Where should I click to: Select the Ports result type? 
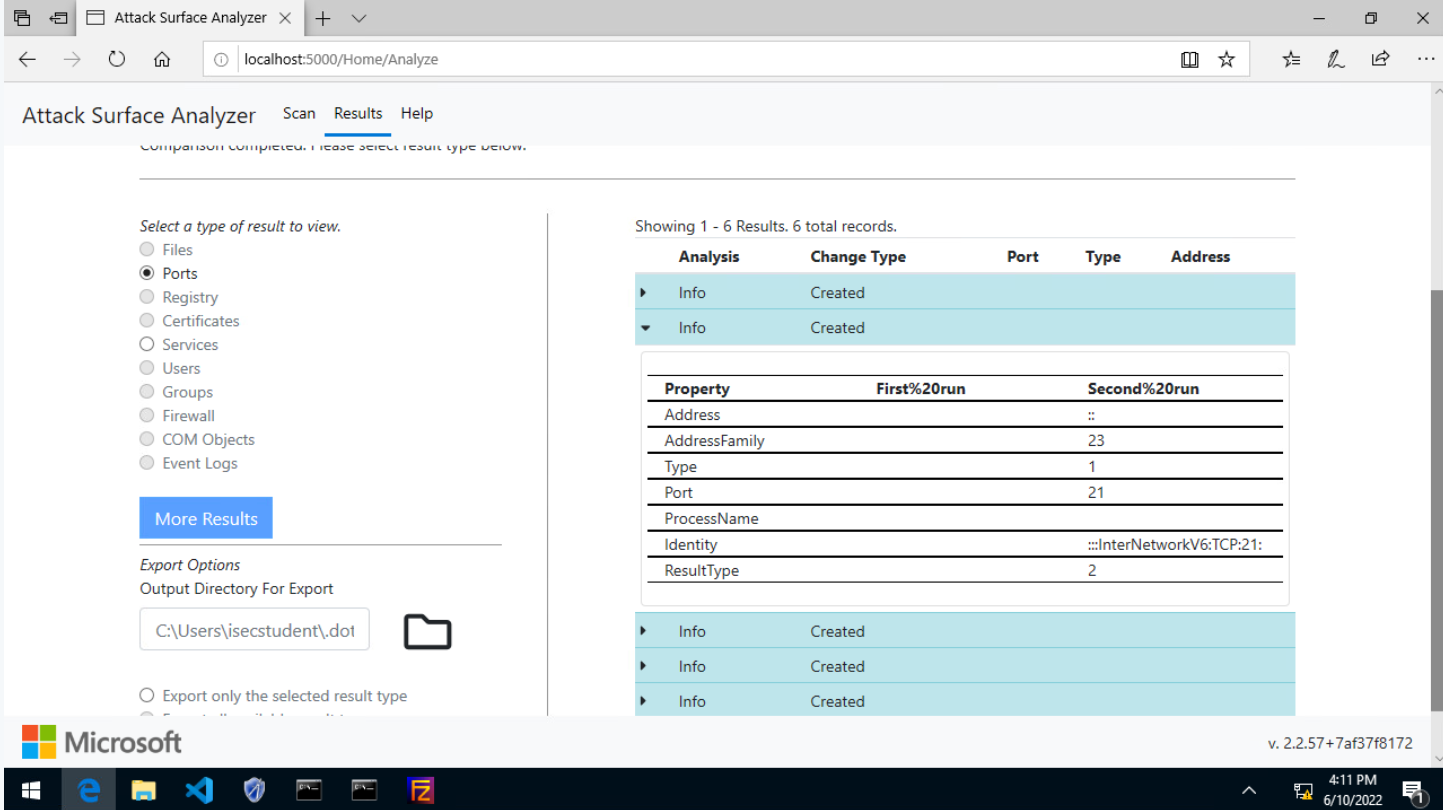pos(147,273)
